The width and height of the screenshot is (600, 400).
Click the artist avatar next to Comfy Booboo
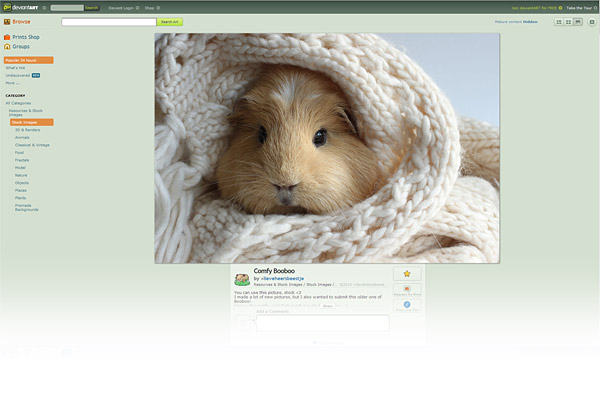point(242,280)
